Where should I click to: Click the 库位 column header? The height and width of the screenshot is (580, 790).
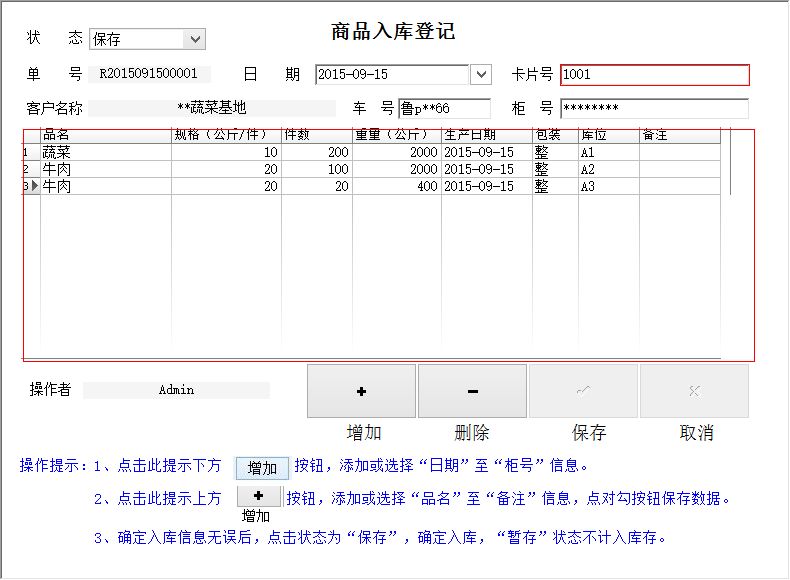(609, 135)
